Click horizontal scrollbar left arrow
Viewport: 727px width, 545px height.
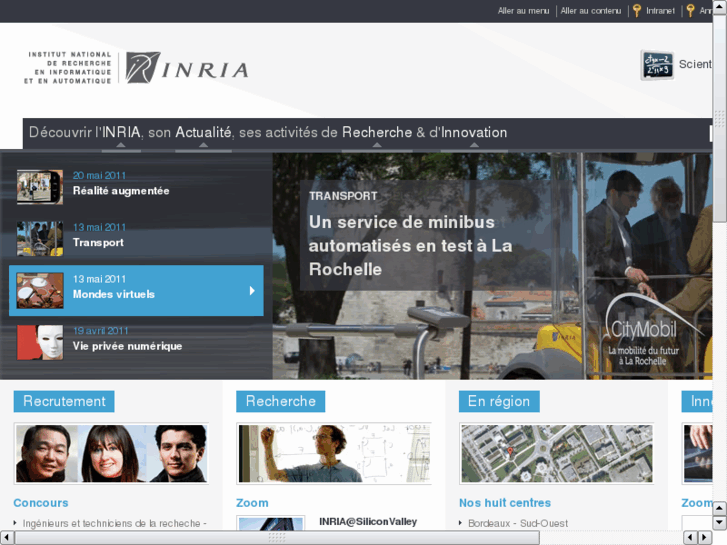click(x=6, y=537)
